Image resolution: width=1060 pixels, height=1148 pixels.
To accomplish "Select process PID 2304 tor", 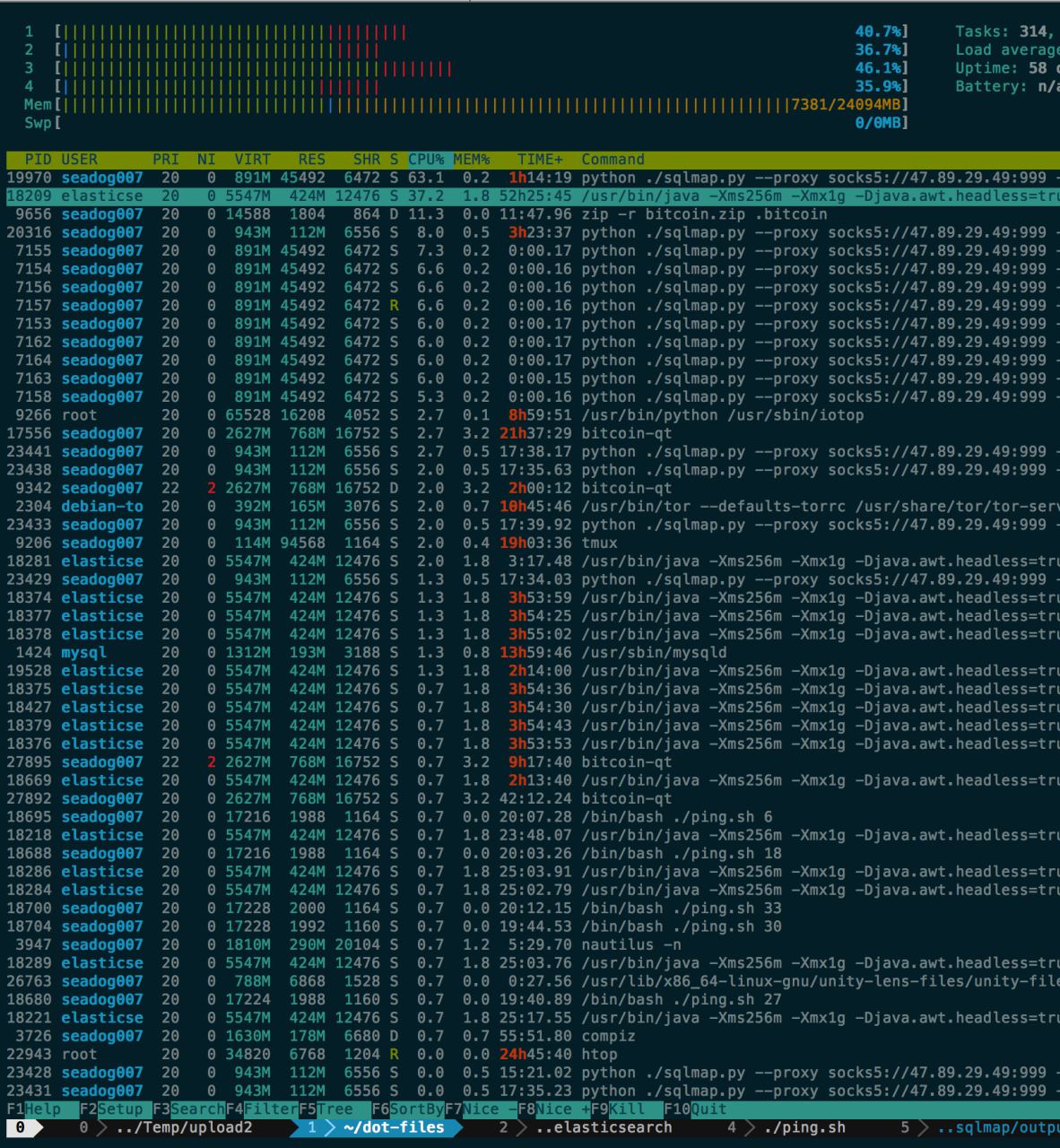I will (533, 506).
